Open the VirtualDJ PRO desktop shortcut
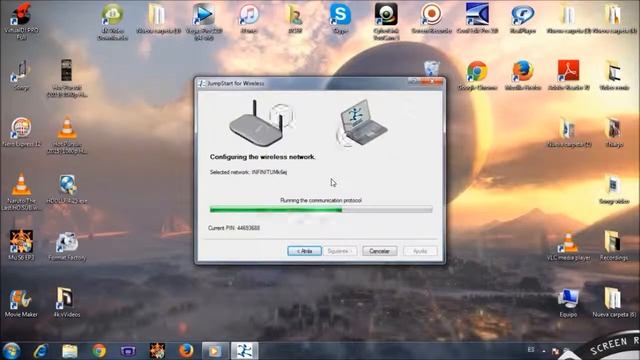640x360 pixels. [x=21, y=21]
